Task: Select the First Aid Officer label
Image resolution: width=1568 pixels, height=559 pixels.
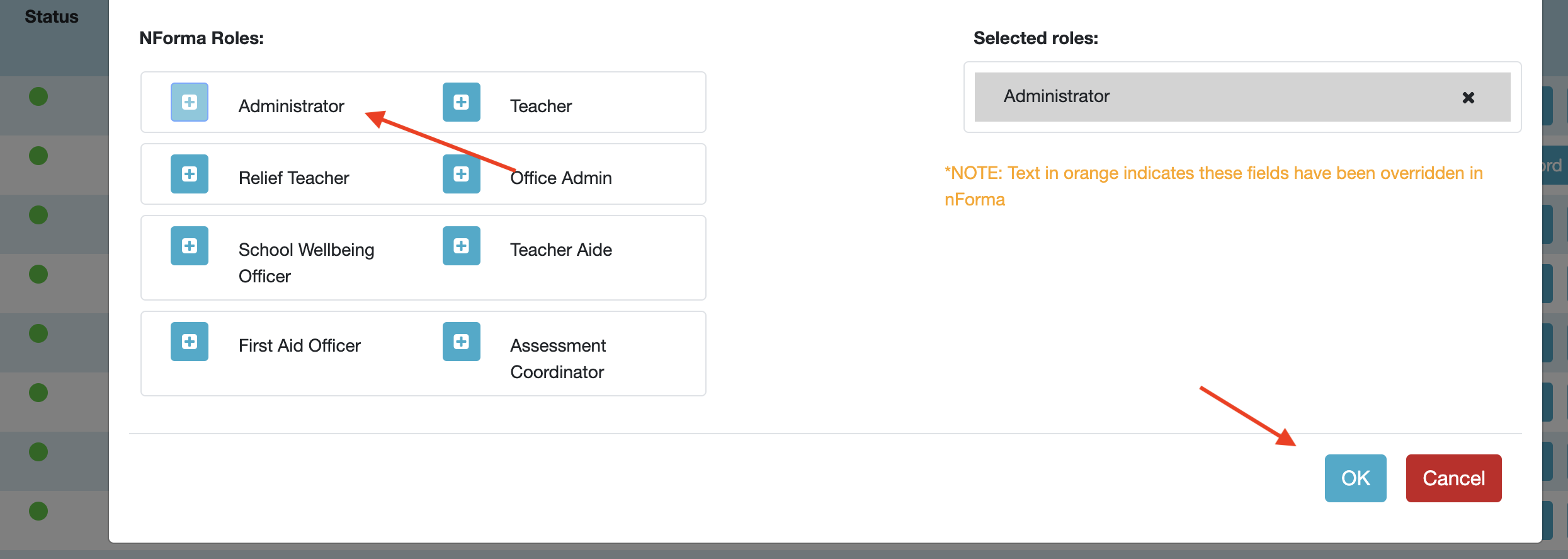Action: [299, 345]
